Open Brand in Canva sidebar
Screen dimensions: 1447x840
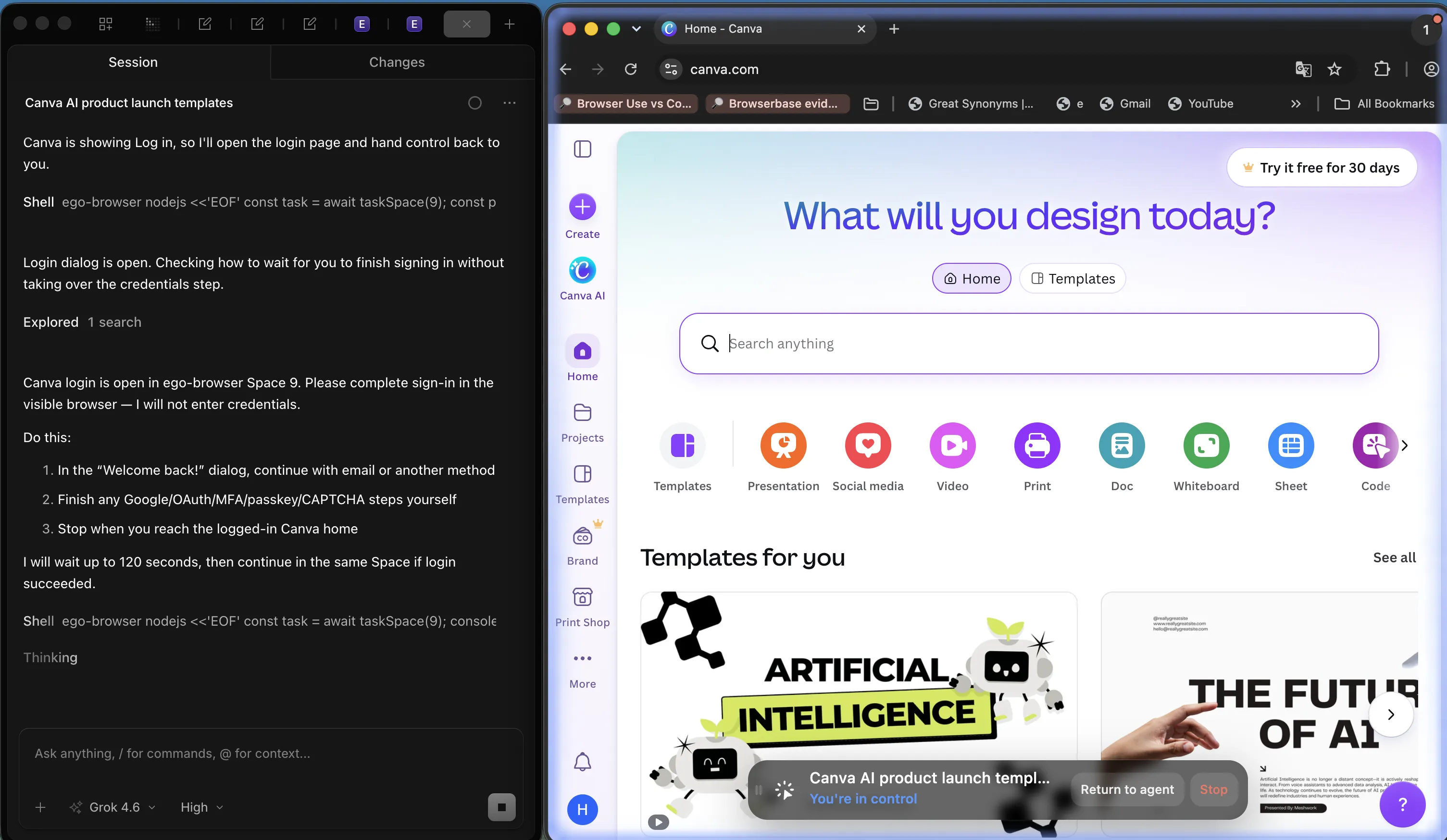tap(582, 545)
